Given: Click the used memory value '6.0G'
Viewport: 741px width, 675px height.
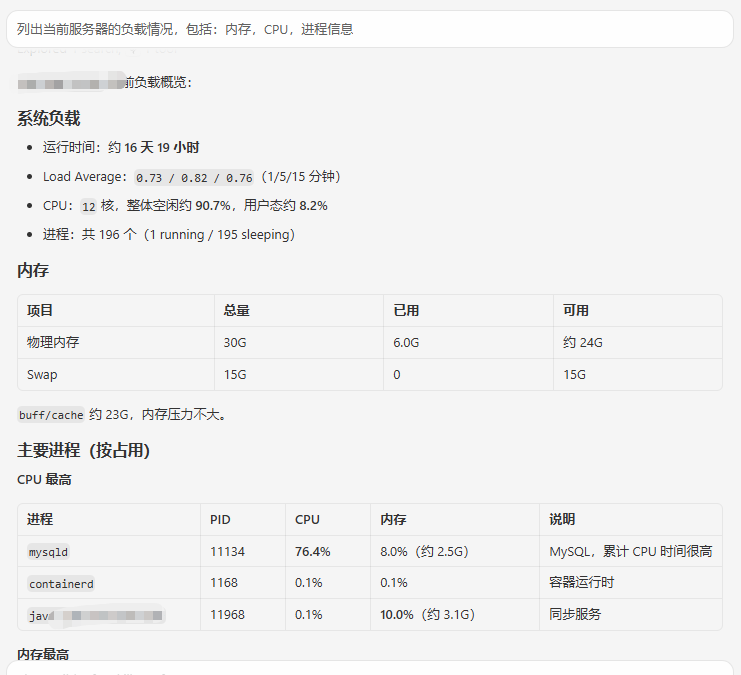Looking at the screenshot, I should [406, 343].
